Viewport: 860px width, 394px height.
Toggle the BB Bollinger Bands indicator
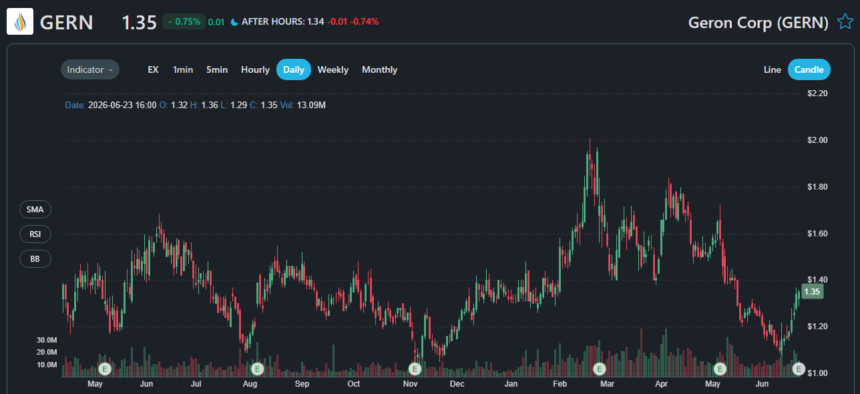point(35,259)
